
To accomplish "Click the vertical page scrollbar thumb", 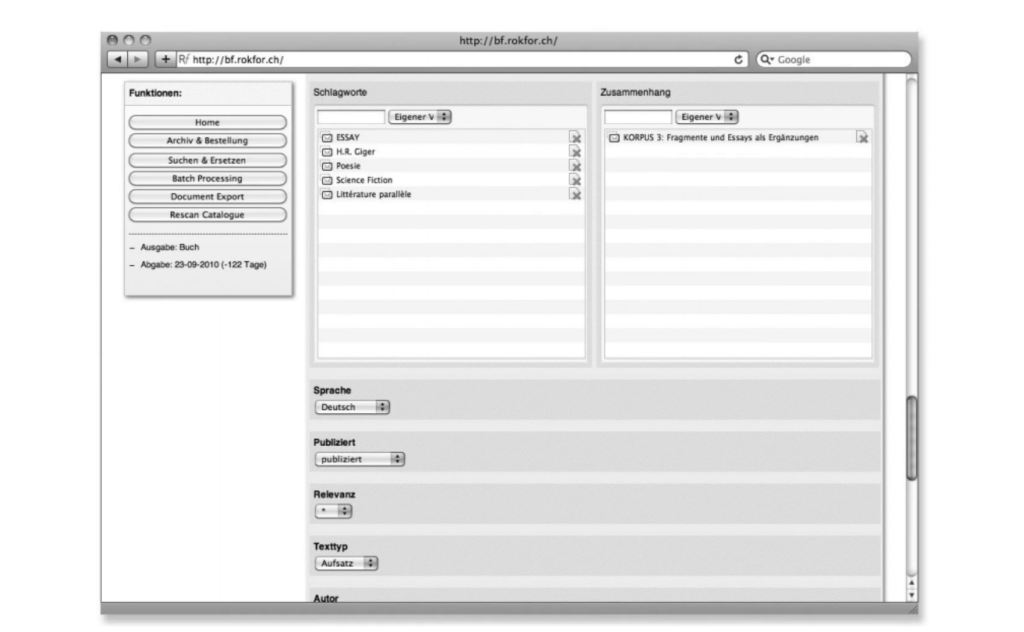I will click(911, 438).
